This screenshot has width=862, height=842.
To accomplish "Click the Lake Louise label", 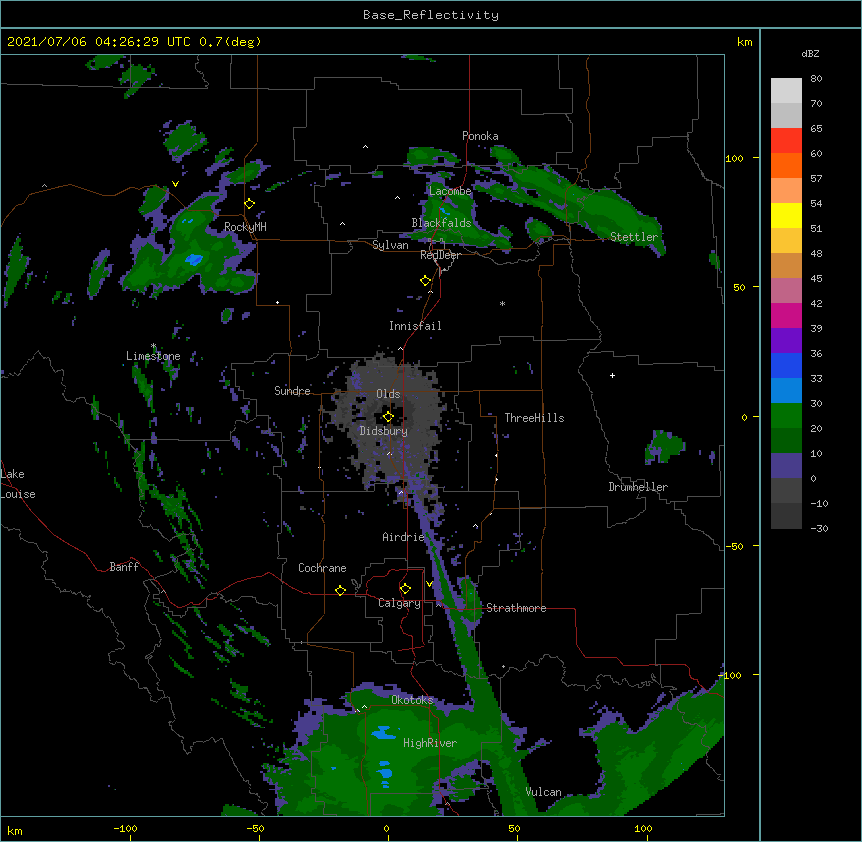I will tap(18, 484).
